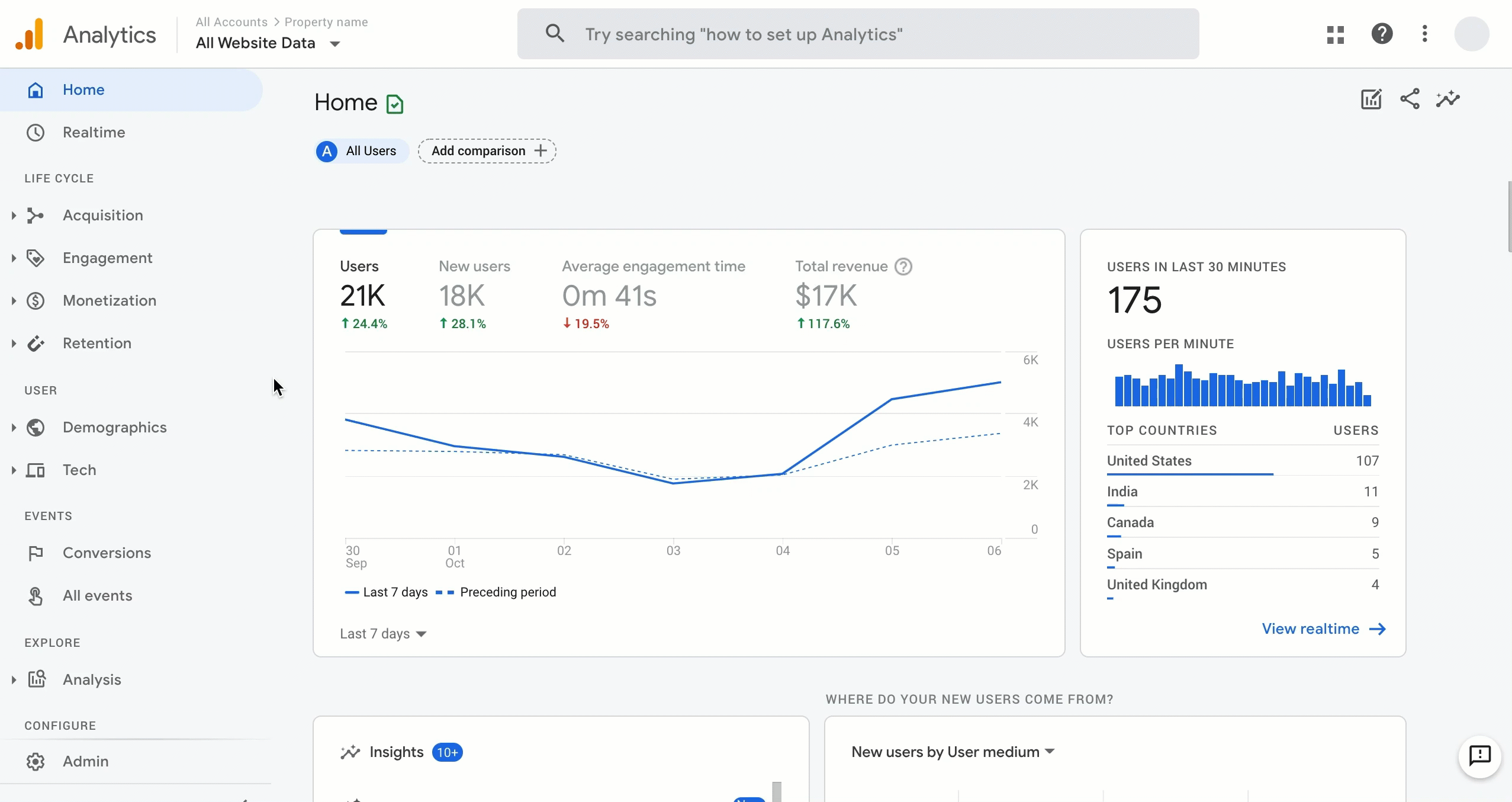Viewport: 1512px width, 802px height.
Task: Click the Save report icon top right
Action: point(1371,99)
